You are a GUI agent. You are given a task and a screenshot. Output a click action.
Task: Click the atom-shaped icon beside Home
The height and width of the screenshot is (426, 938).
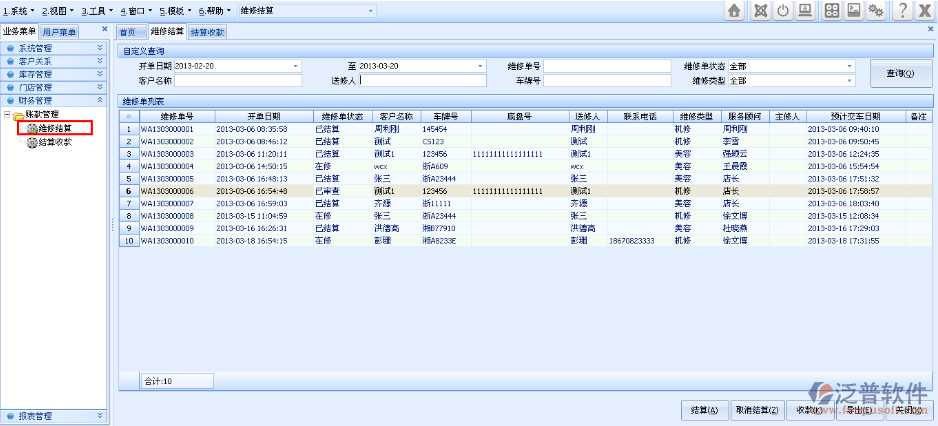[760, 11]
